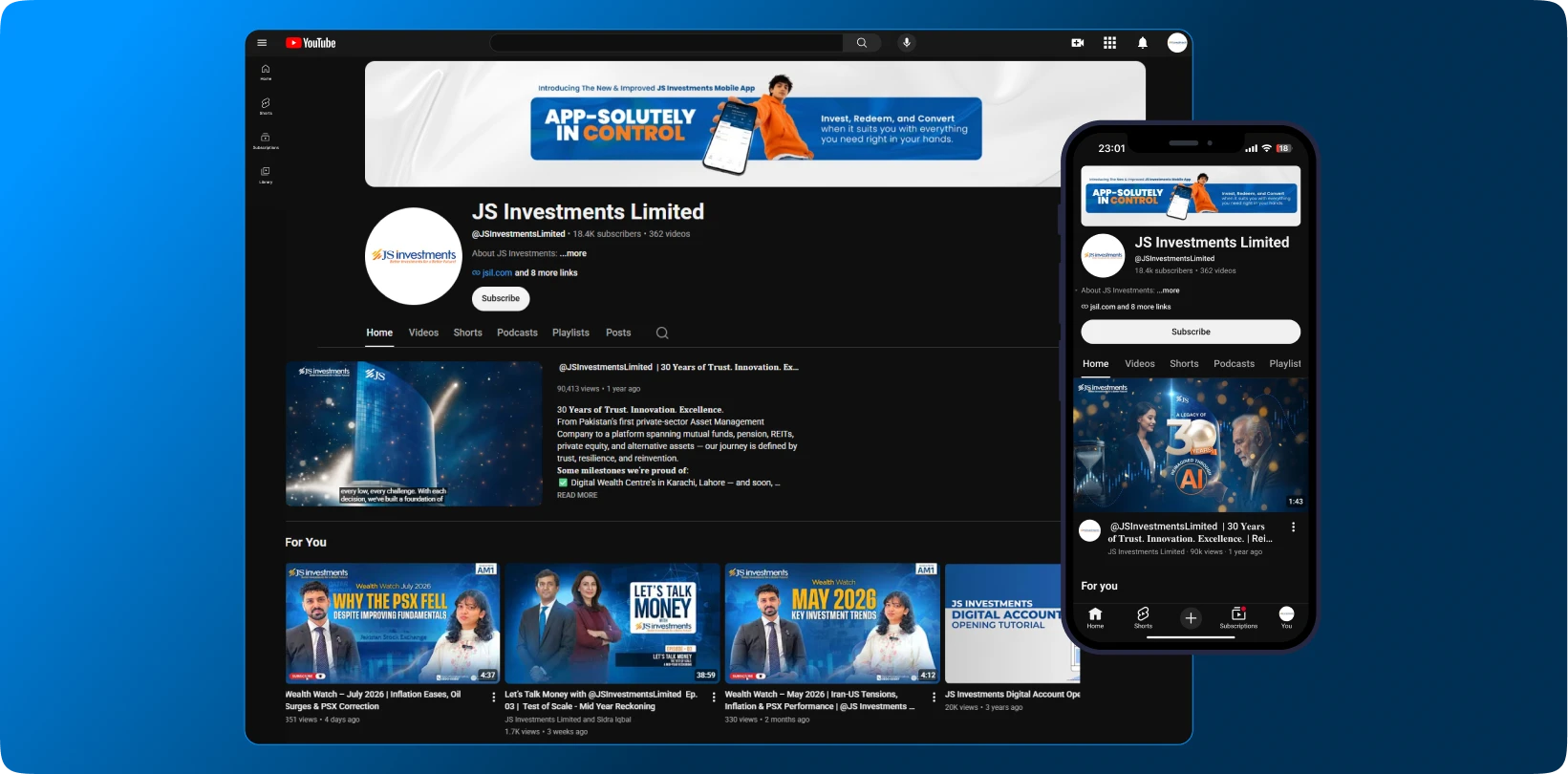1568x774 pixels.
Task: Tap the phone's plus create button
Action: [x=1191, y=618]
